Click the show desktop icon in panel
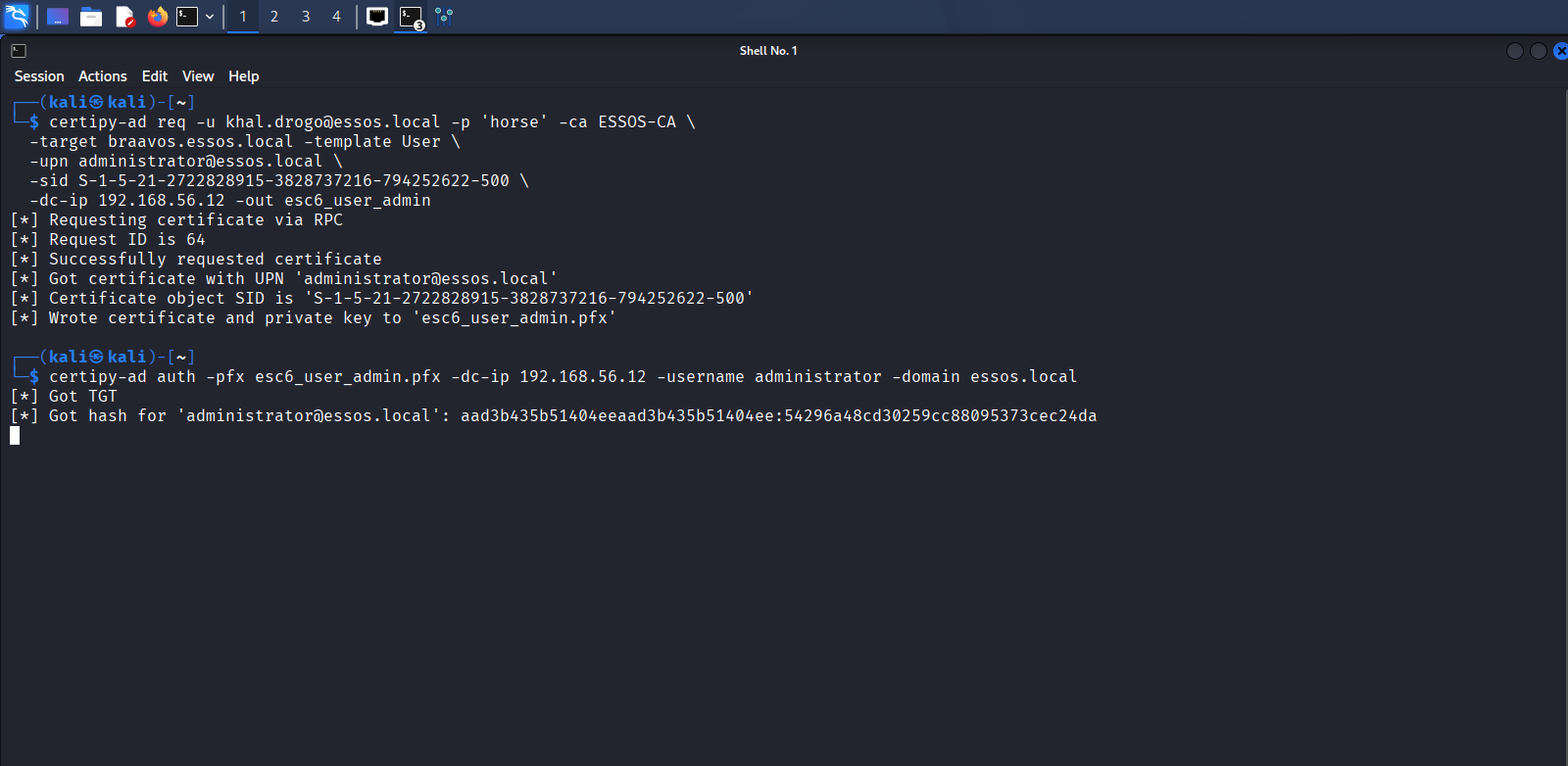Image resolution: width=1568 pixels, height=766 pixels. pos(58,17)
